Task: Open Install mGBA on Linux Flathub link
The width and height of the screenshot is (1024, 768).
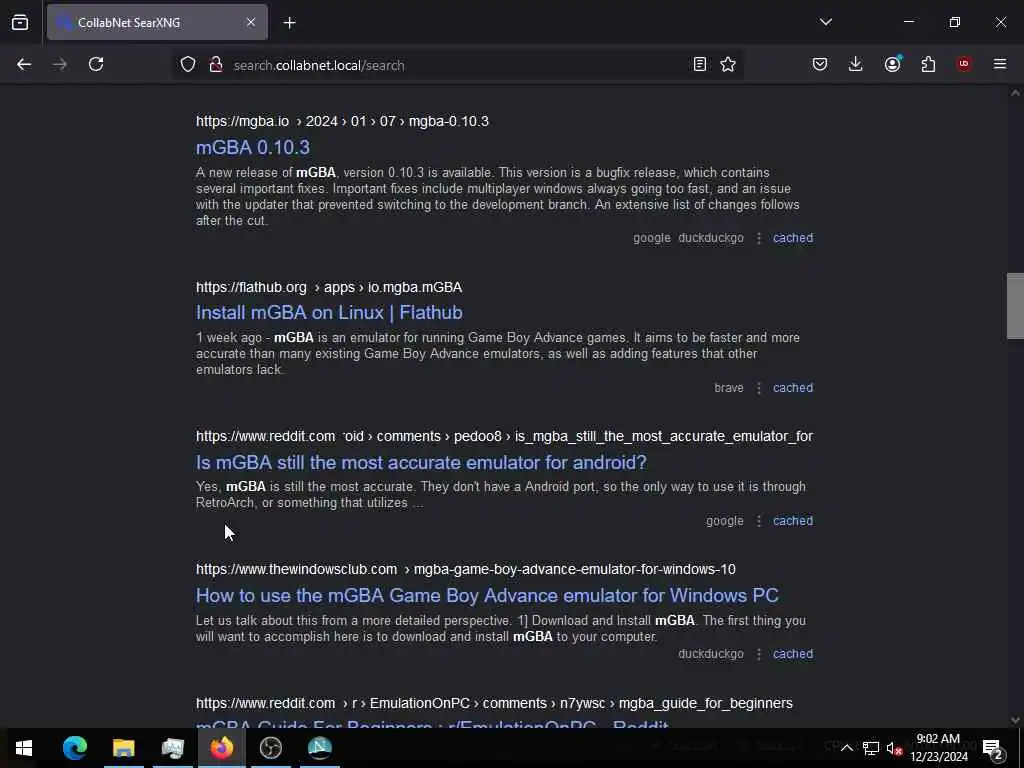Action: (x=329, y=313)
